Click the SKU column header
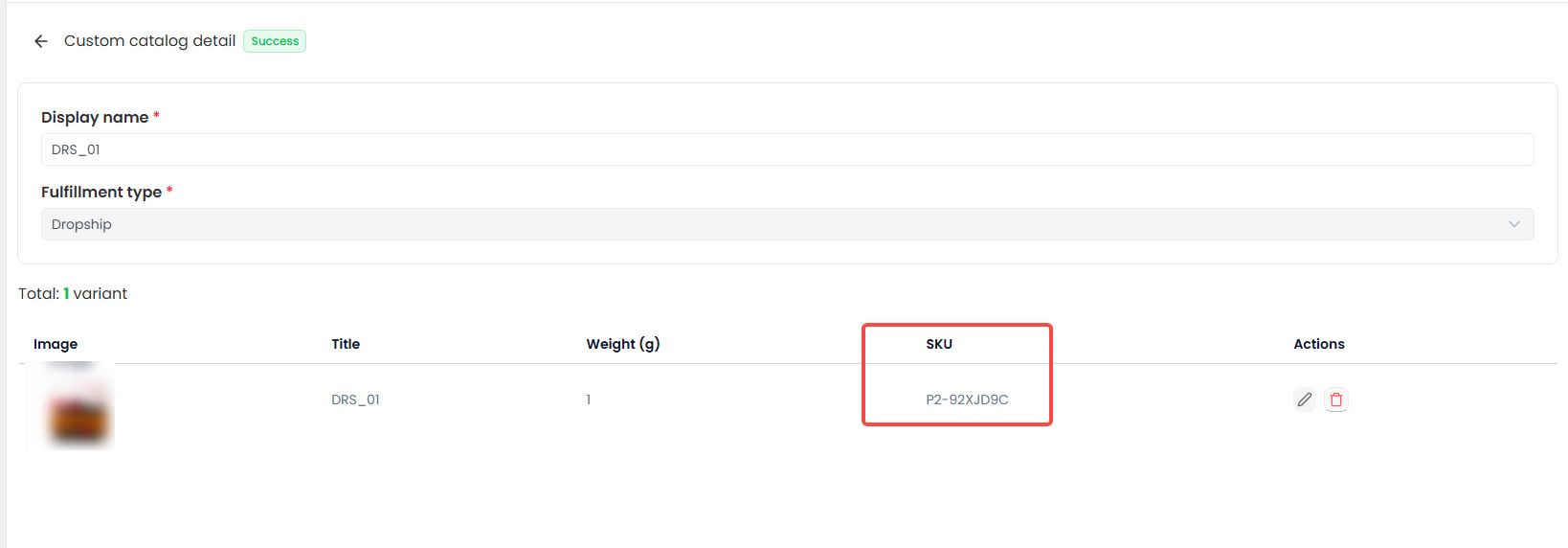 (x=939, y=344)
